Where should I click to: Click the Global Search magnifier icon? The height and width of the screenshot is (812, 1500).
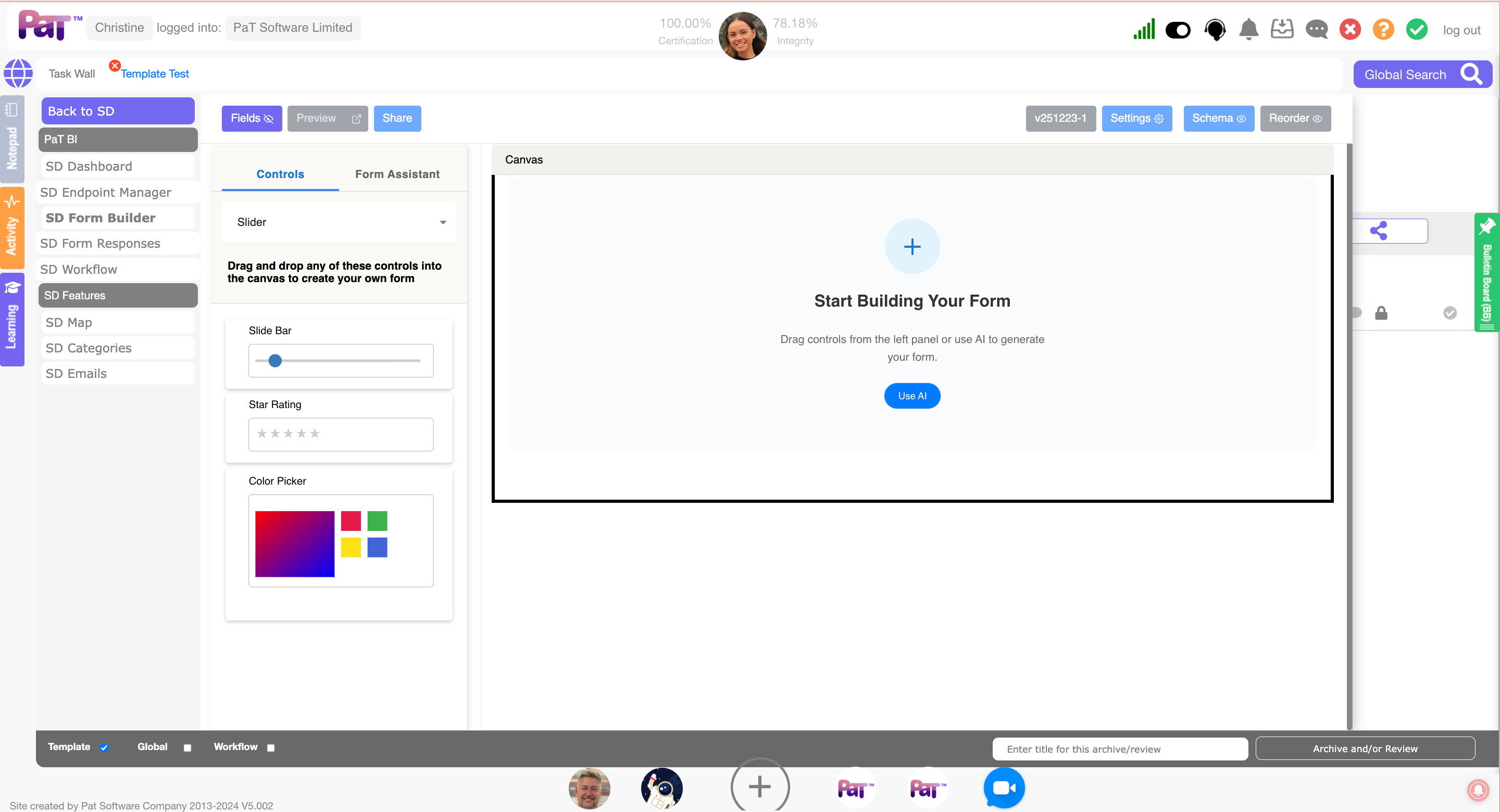tap(1471, 74)
